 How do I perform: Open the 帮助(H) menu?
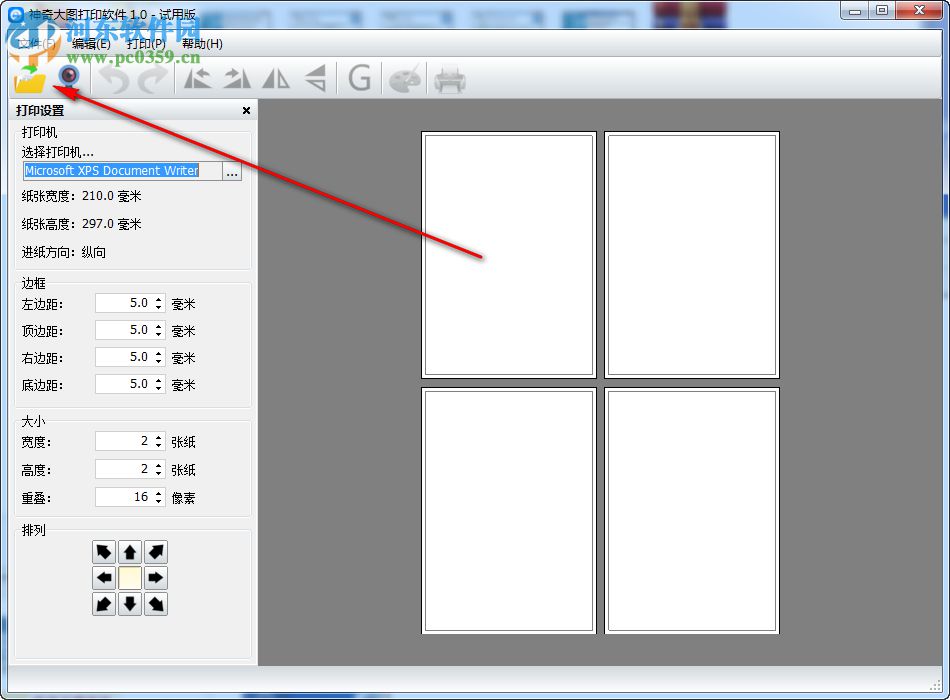tap(202, 44)
